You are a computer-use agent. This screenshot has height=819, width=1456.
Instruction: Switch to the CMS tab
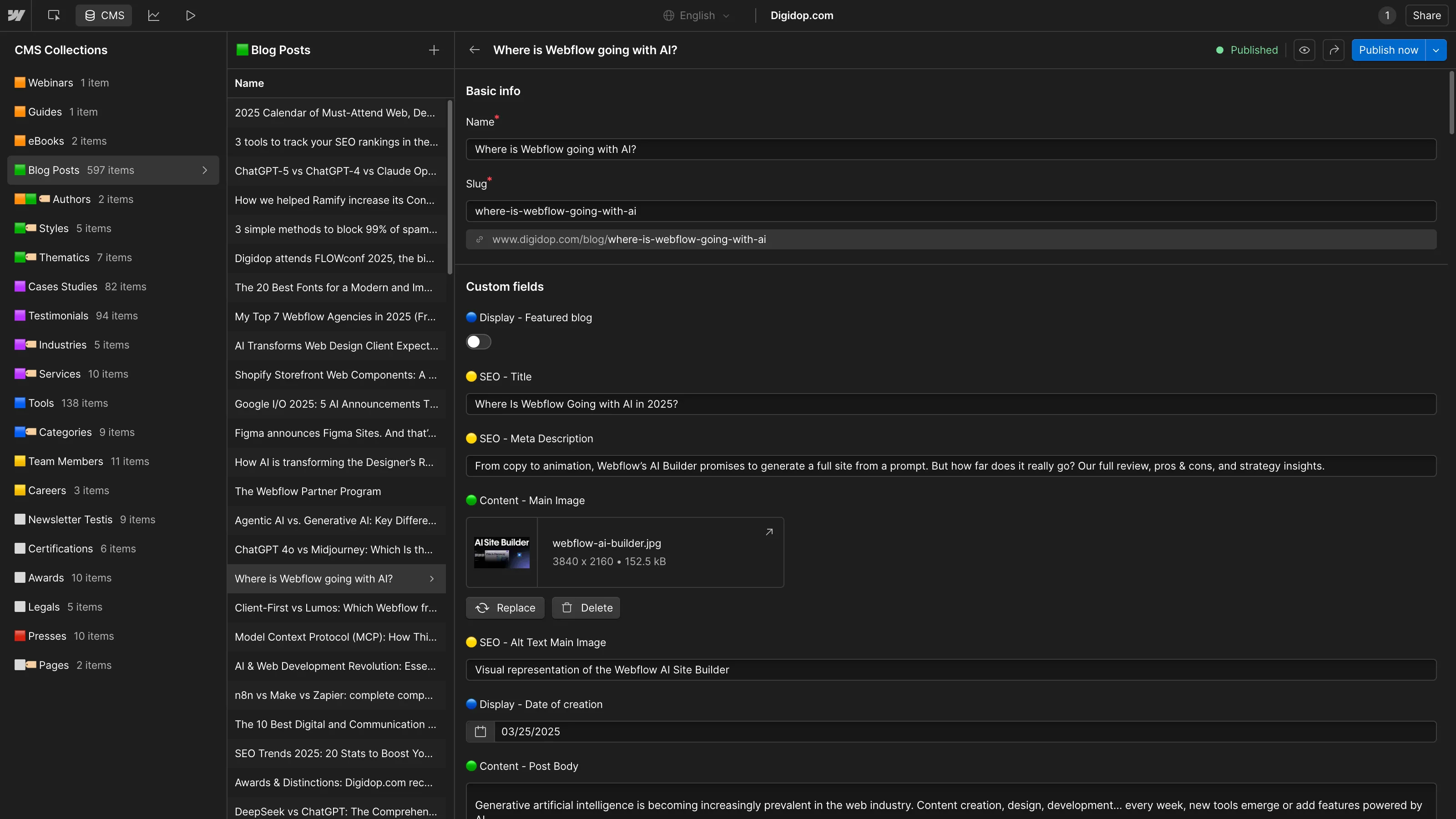point(104,15)
